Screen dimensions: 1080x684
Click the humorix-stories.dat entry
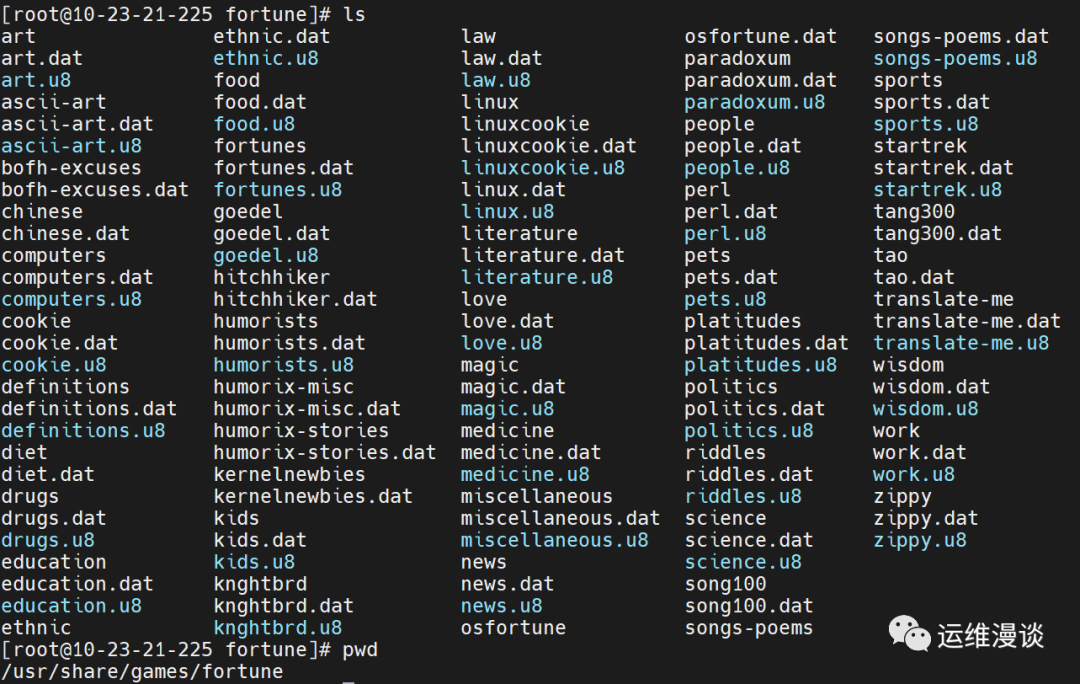coord(324,452)
